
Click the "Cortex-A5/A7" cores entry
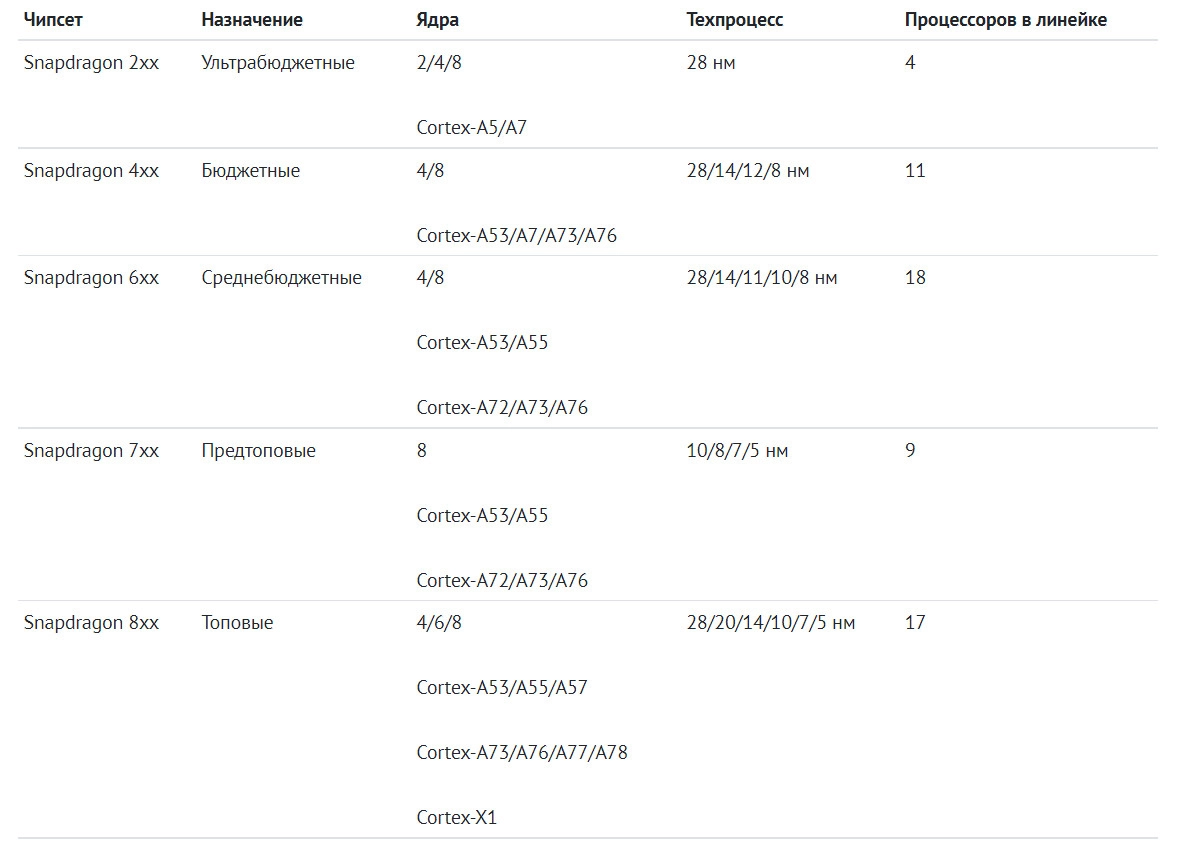click(471, 128)
